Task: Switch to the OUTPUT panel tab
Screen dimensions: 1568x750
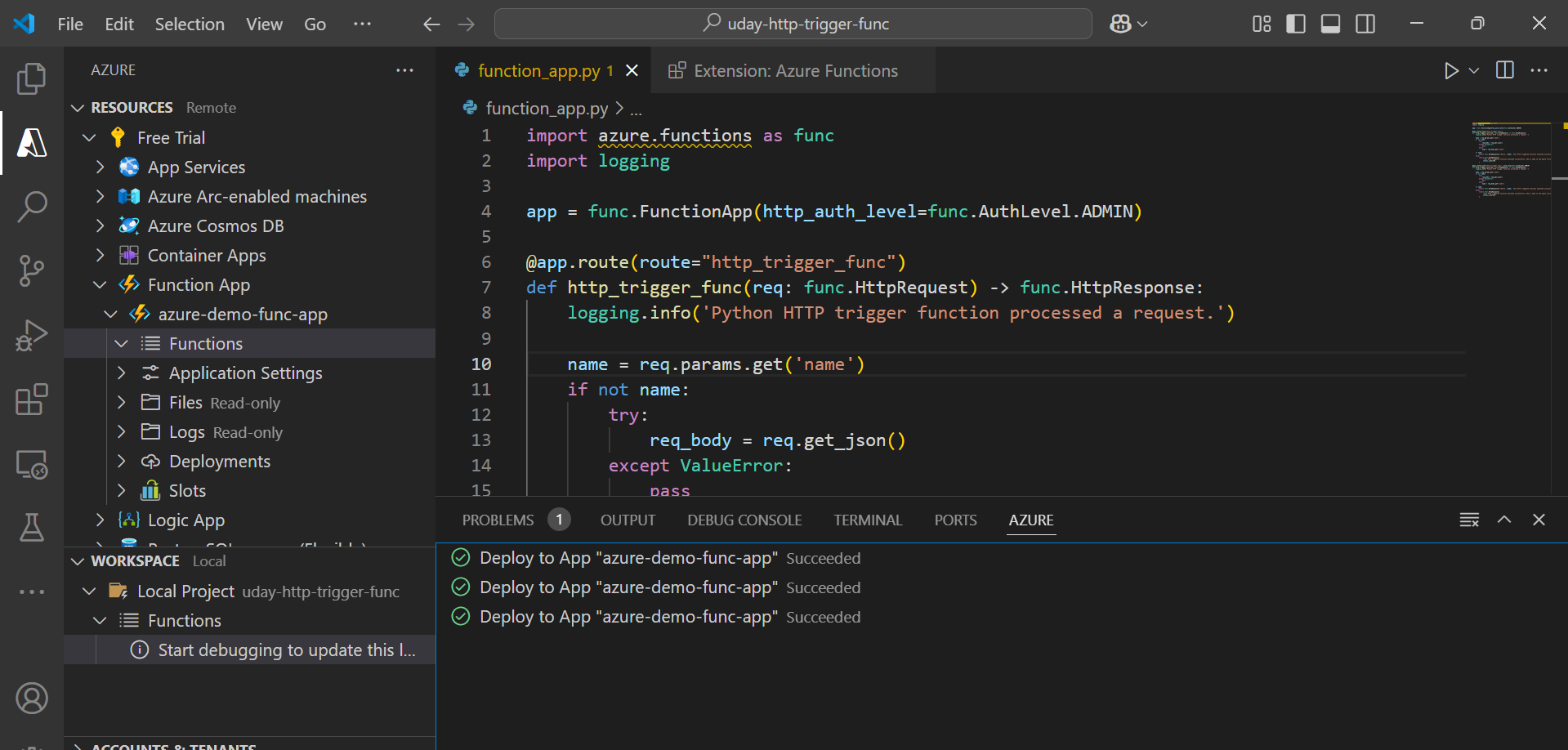Action: pyautogui.click(x=628, y=520)
